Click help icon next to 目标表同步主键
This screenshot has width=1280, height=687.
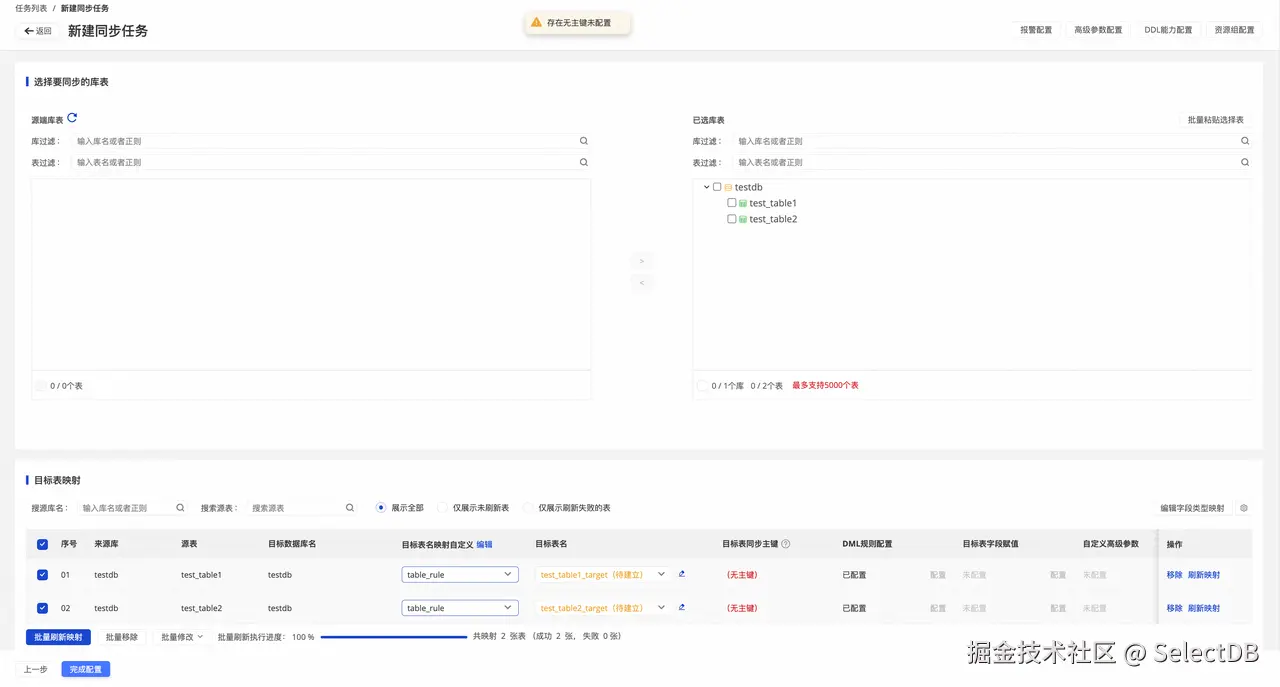(786, 544)
